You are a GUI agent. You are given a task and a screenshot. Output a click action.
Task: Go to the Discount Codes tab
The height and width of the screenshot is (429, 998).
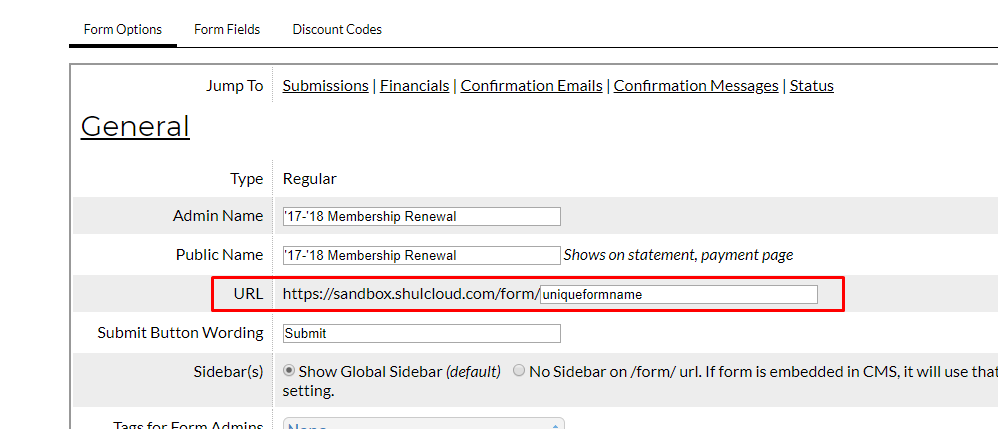coord(337,30)
